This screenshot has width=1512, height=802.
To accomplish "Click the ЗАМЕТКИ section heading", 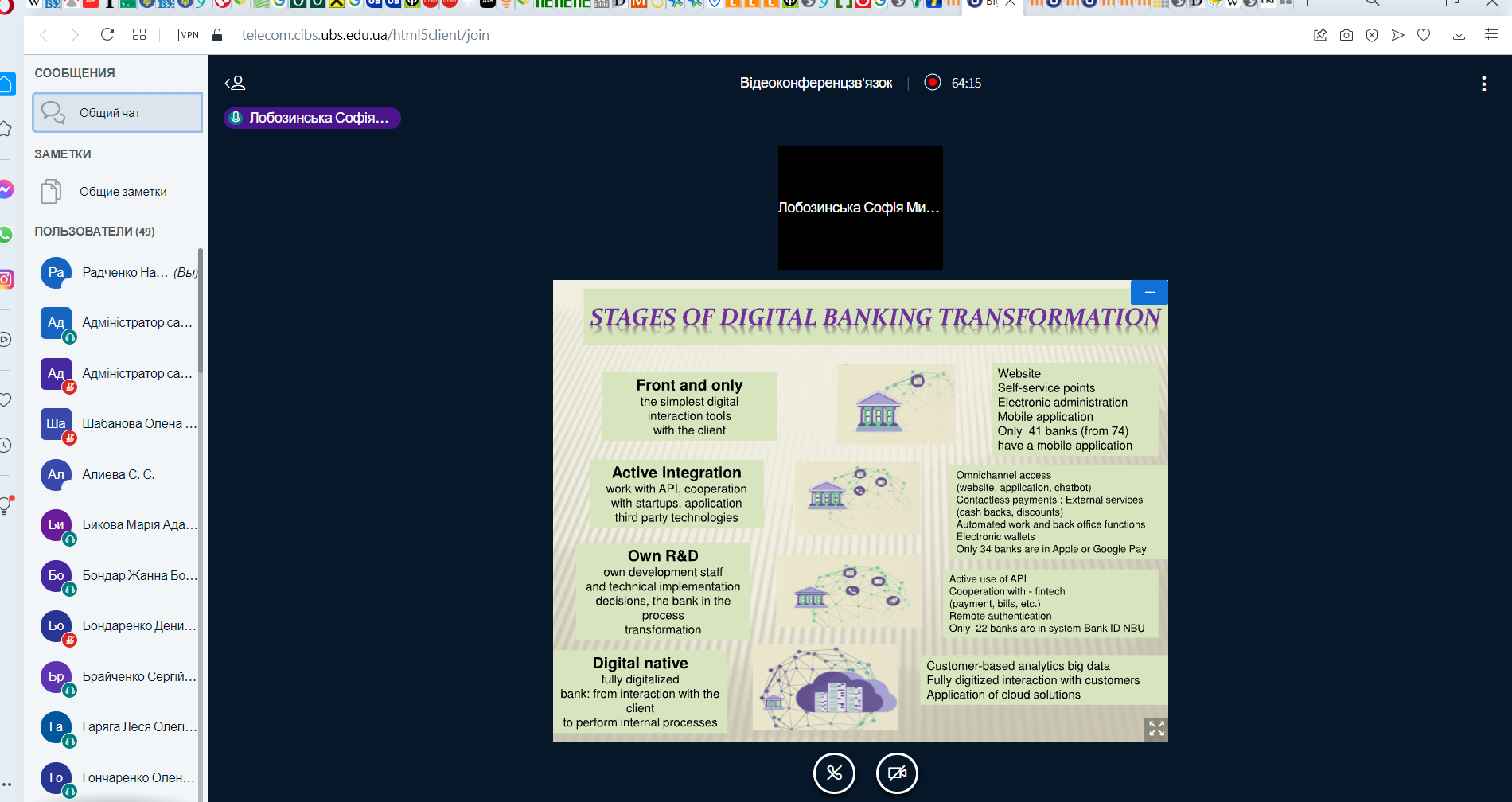I will [63, 154].
